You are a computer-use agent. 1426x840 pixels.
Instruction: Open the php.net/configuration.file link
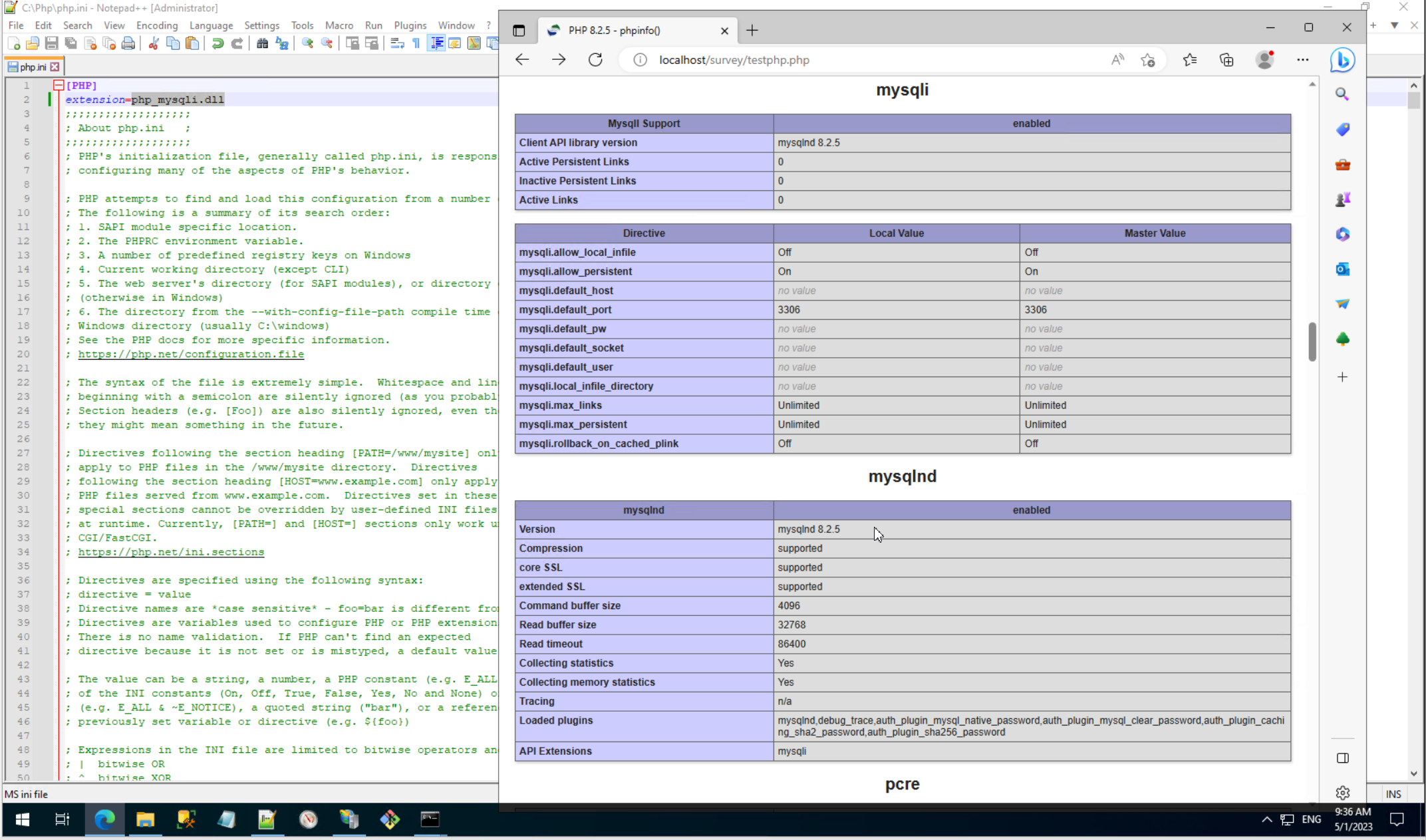coord(191,354)
